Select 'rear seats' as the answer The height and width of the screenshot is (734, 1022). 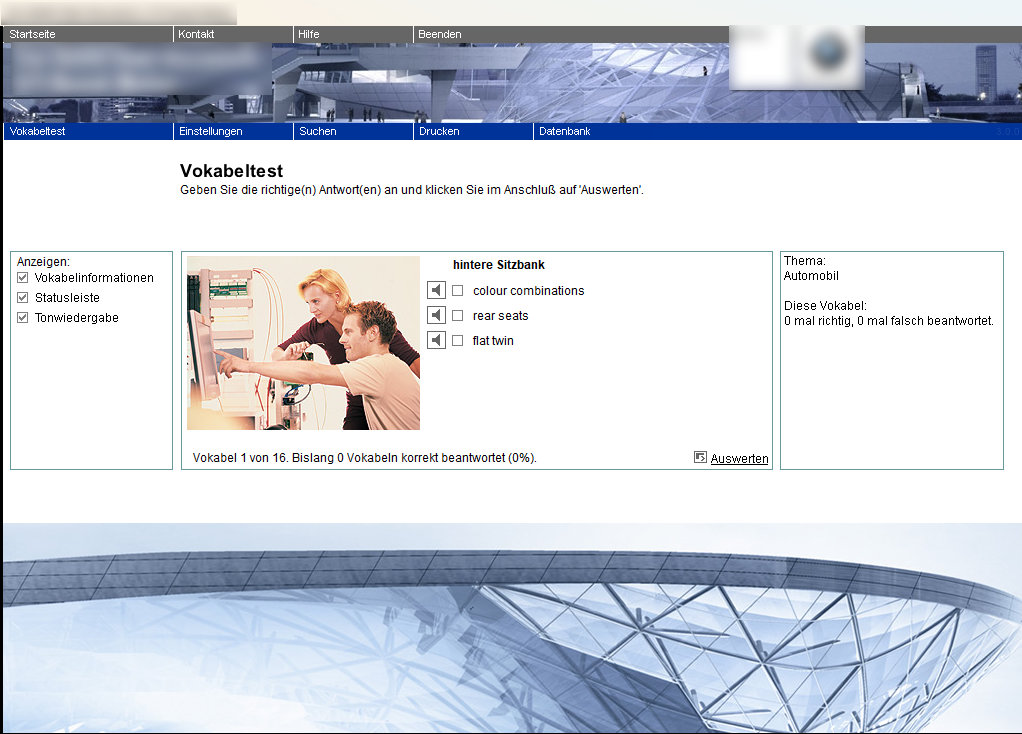pyautogui.click(x=458, y=316)
